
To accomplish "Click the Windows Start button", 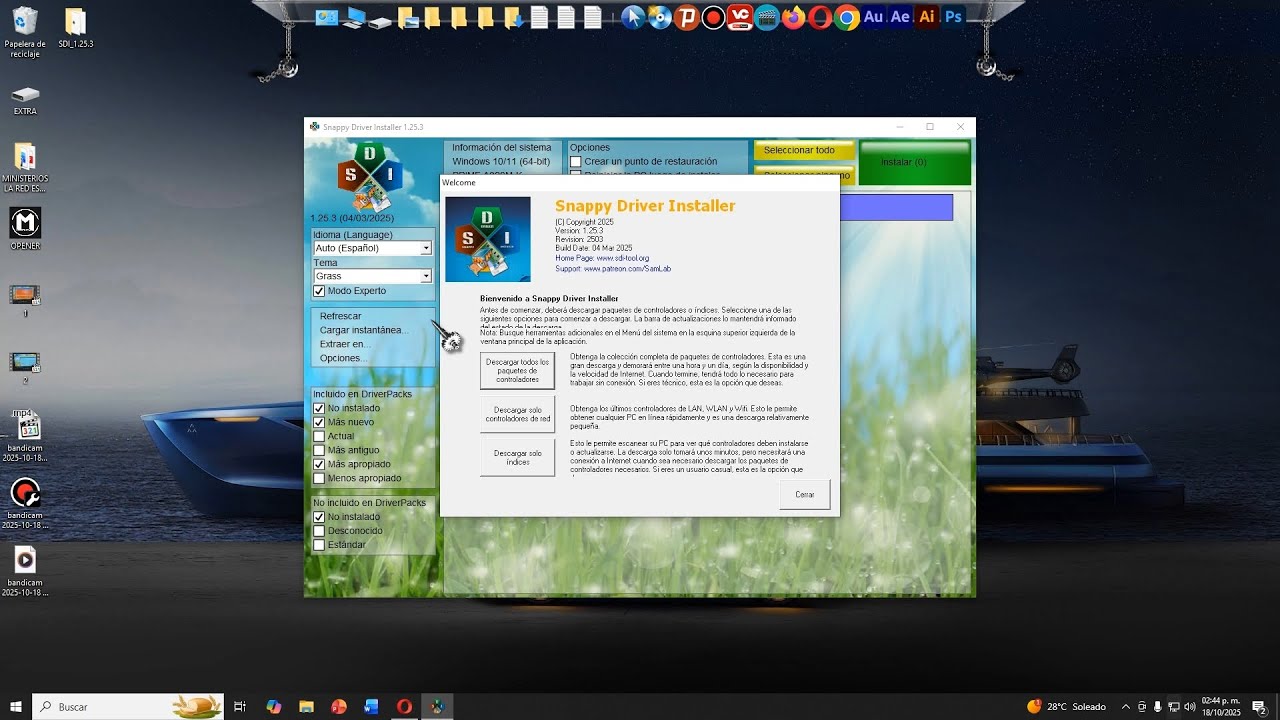I will 15,706.
